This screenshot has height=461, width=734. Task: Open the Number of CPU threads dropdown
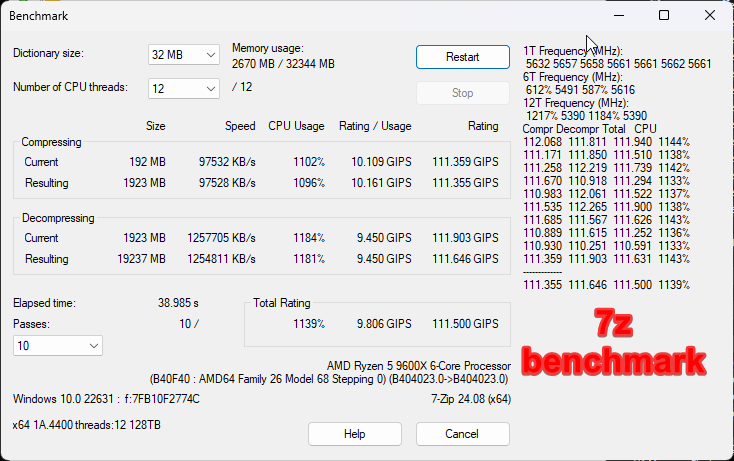tap(184, 88)
